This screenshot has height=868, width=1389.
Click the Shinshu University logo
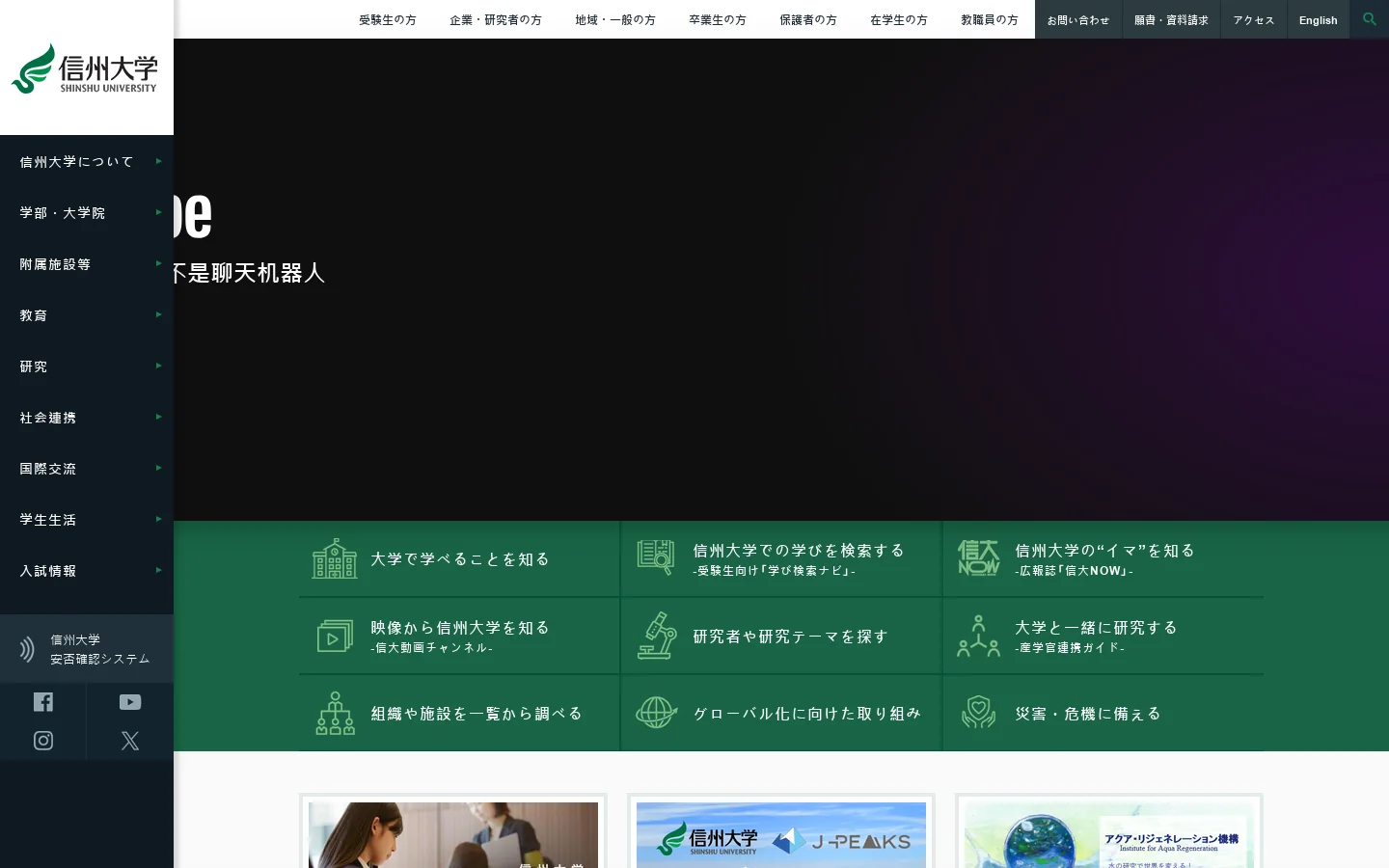[85, 68]
